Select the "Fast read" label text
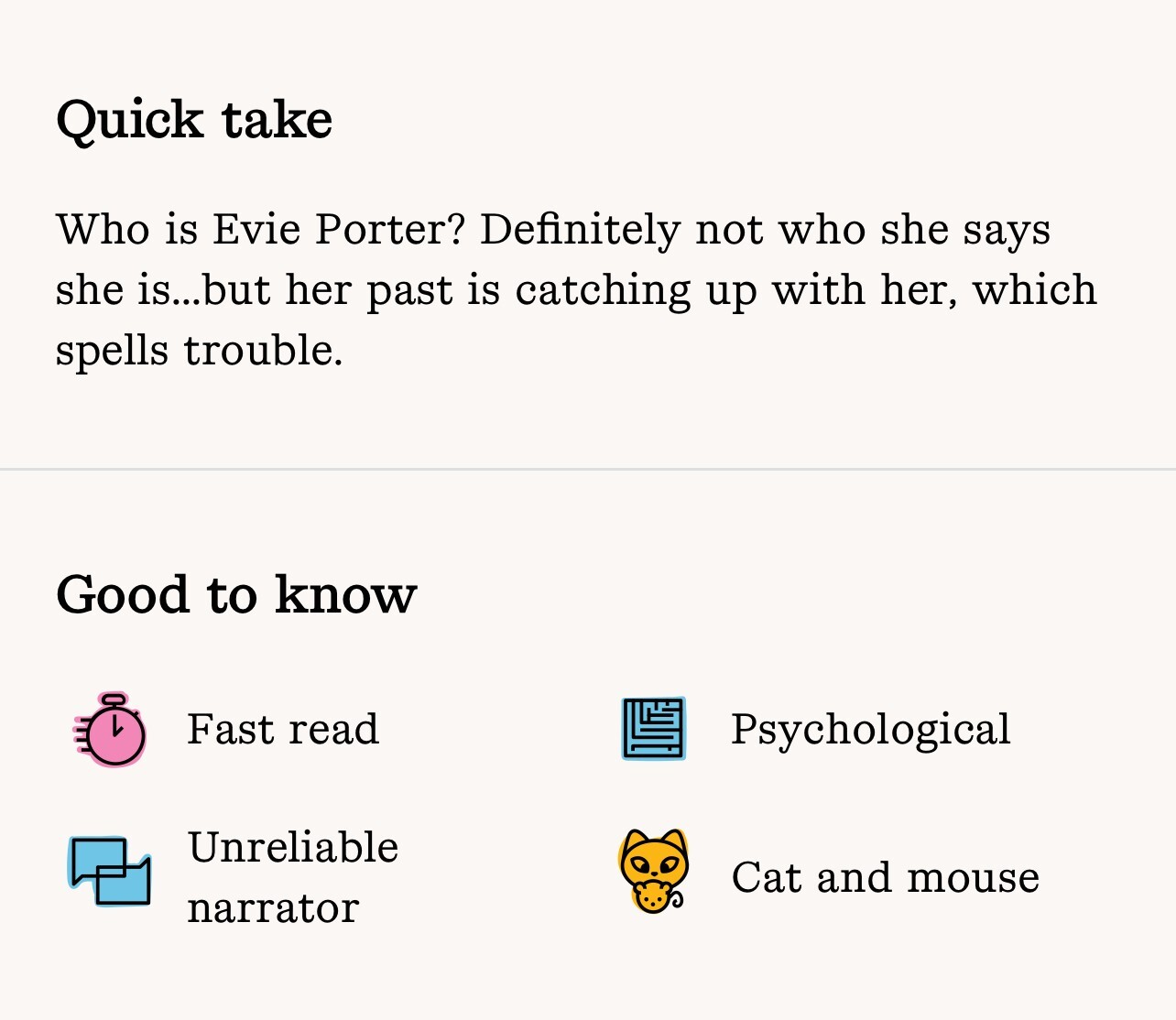 point(283,730)
